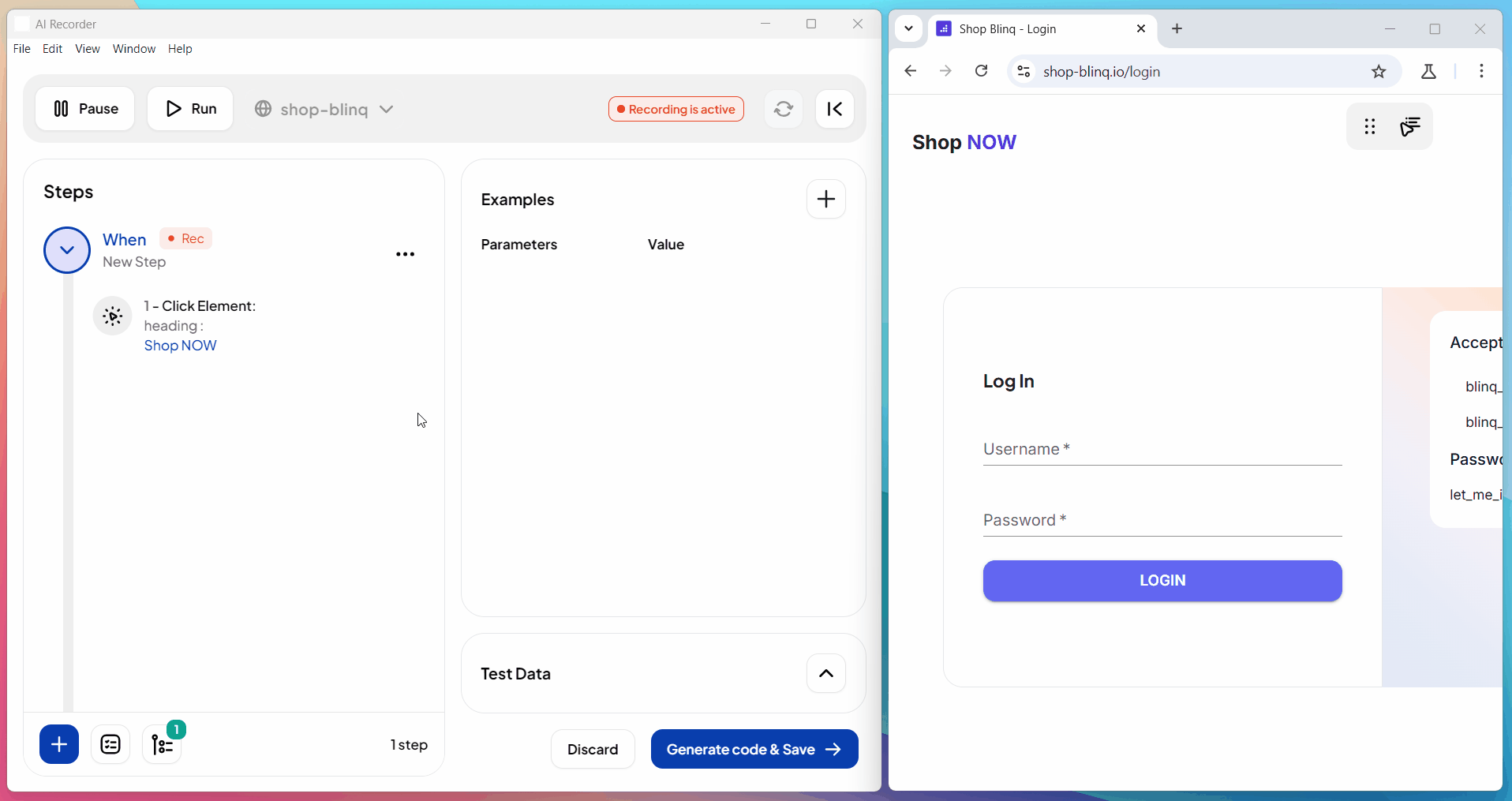This screenshot has height=801, width=1512.
Task: Open the three-dot menu for the When step
Action: (405, 254)
